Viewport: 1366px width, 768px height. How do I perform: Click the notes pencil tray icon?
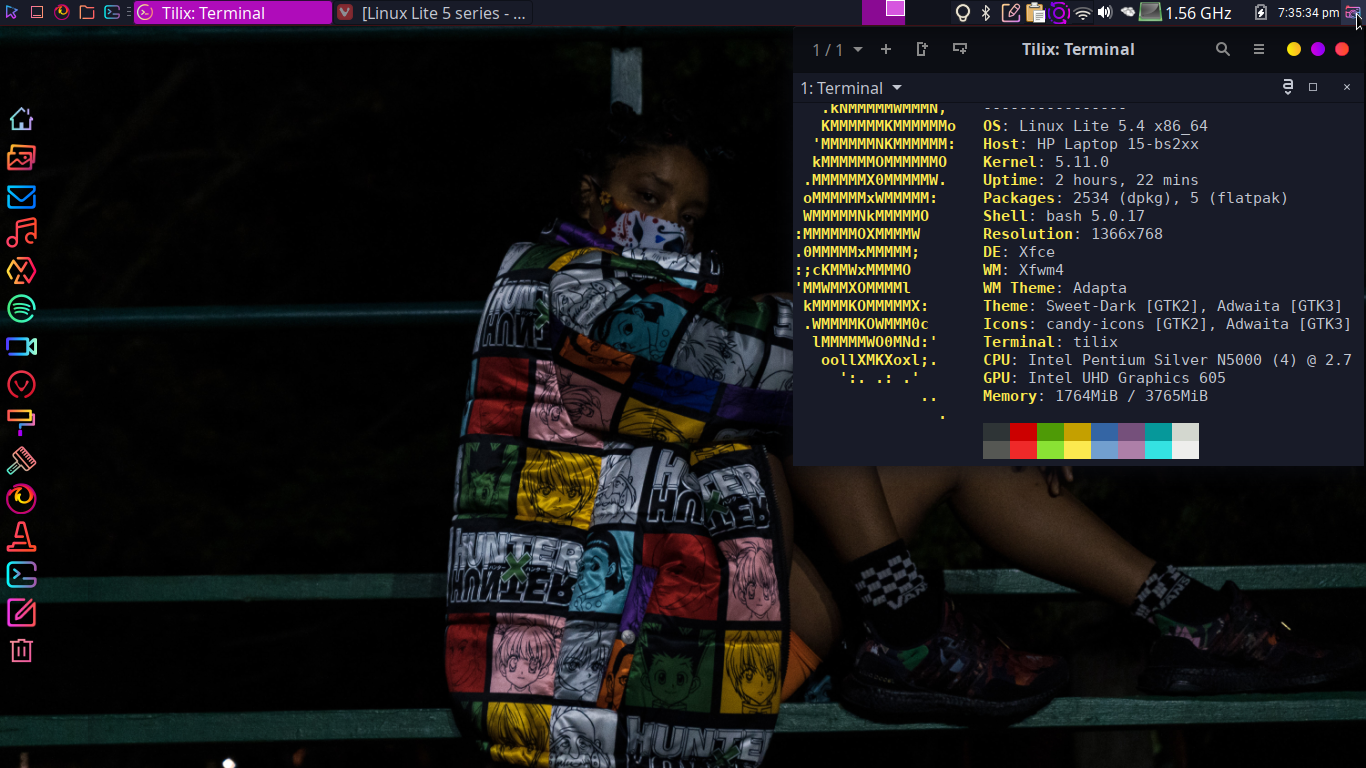pos(1011,13)
